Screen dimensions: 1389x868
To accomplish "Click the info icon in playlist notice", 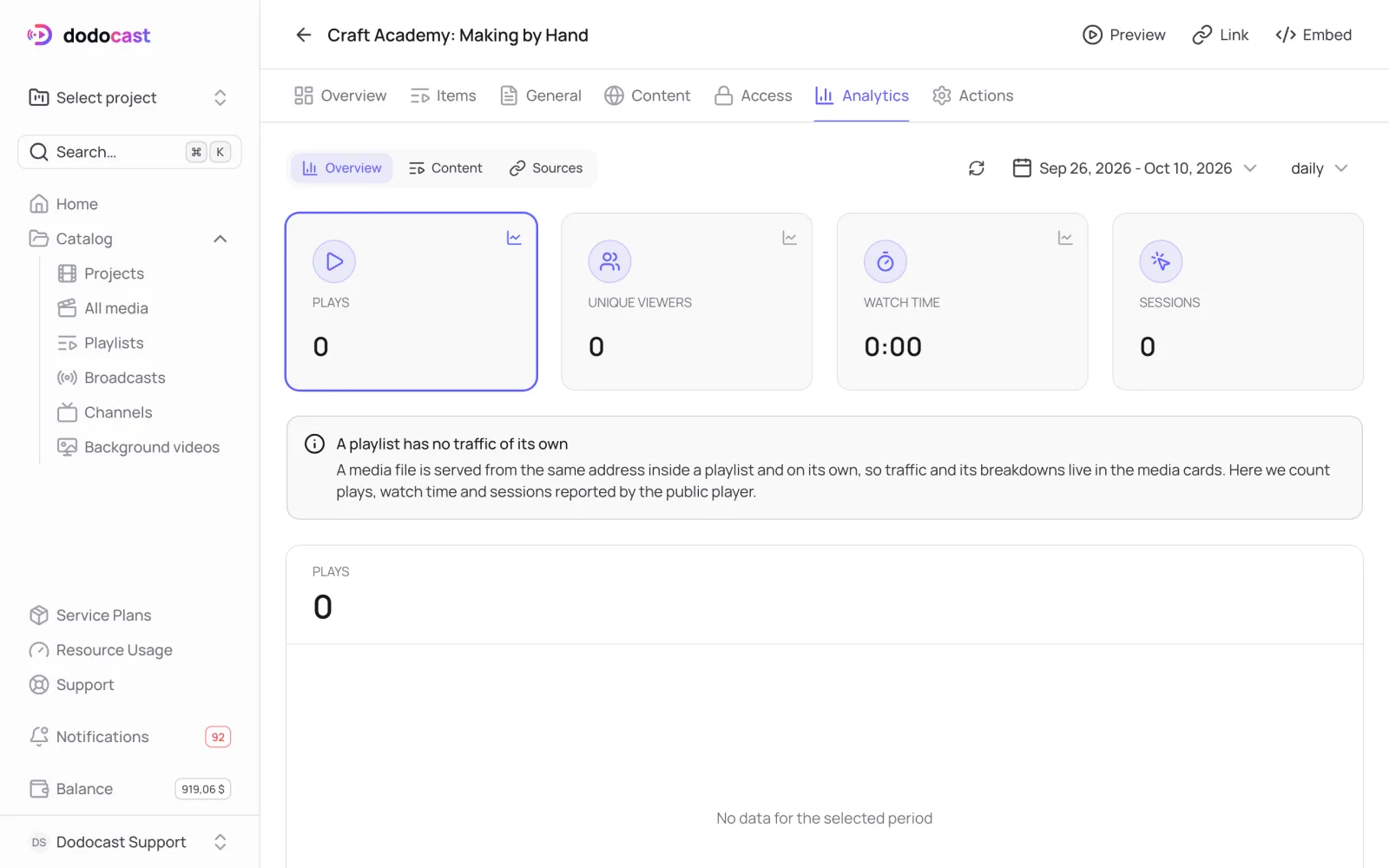I will (314, 444).
